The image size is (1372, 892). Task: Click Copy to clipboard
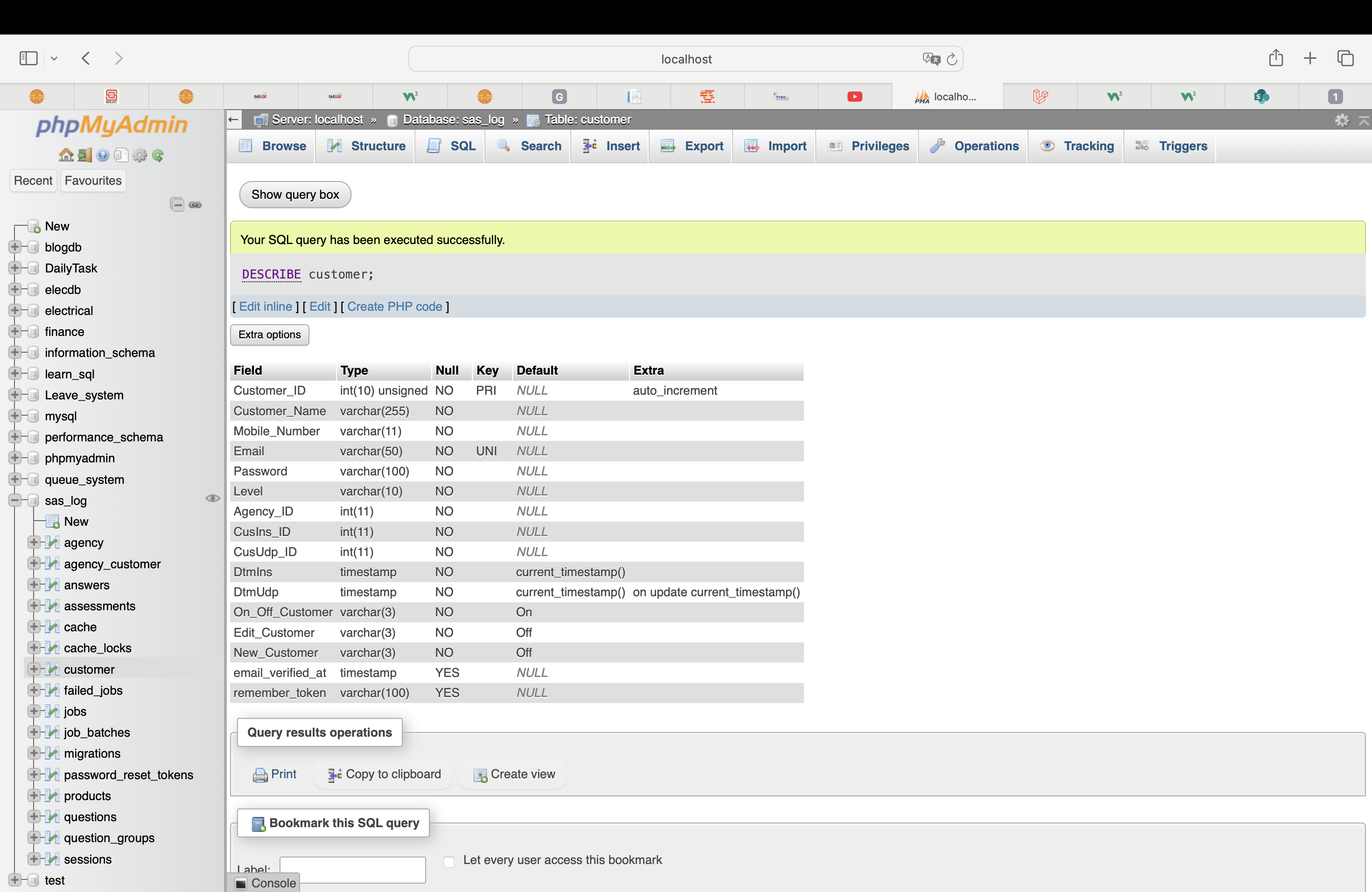point(384,774)
